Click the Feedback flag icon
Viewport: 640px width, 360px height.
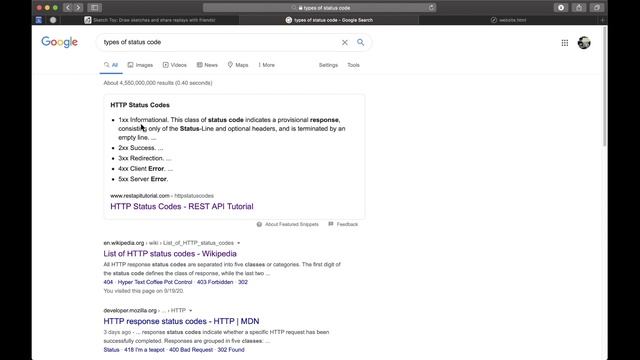point(331,224)
